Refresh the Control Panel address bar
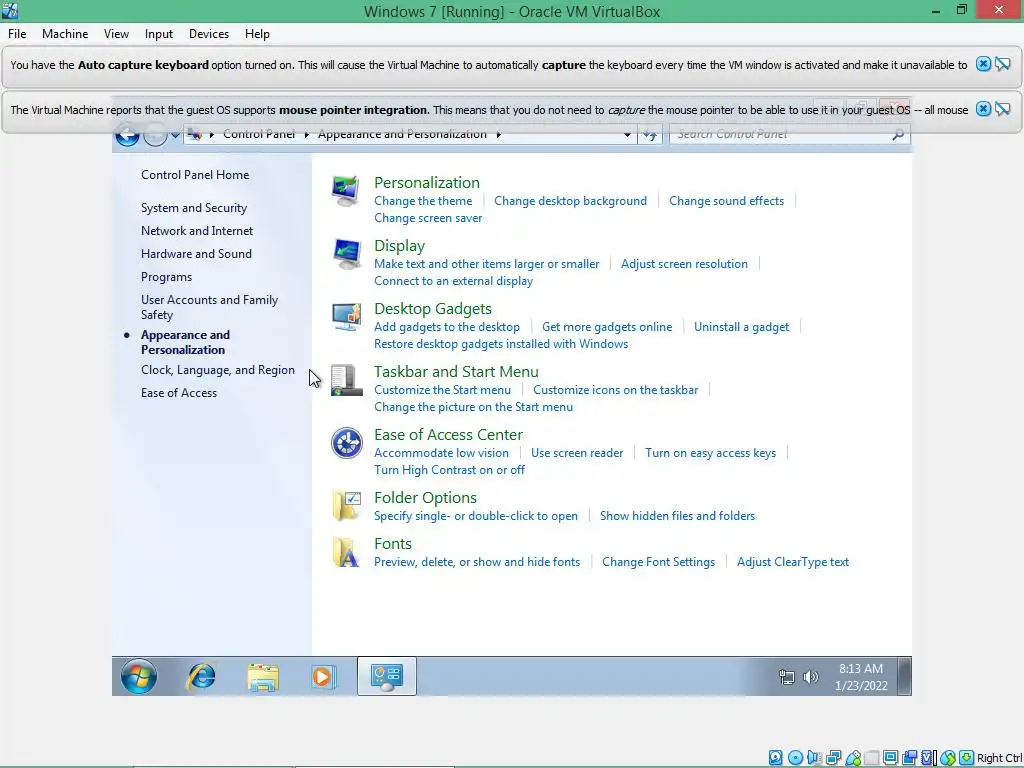Screen dimensions: 1024x768 [x=650, y=135]
